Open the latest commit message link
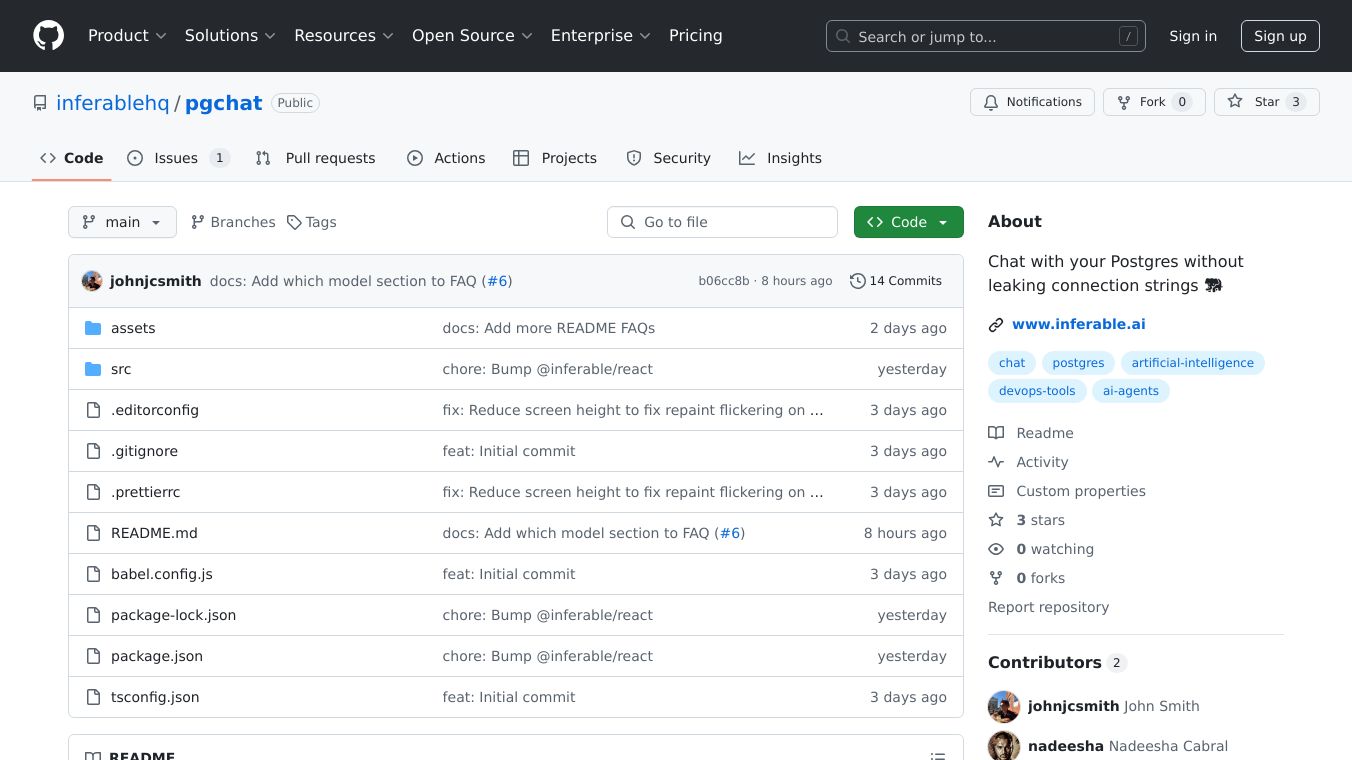 point(343,281)
